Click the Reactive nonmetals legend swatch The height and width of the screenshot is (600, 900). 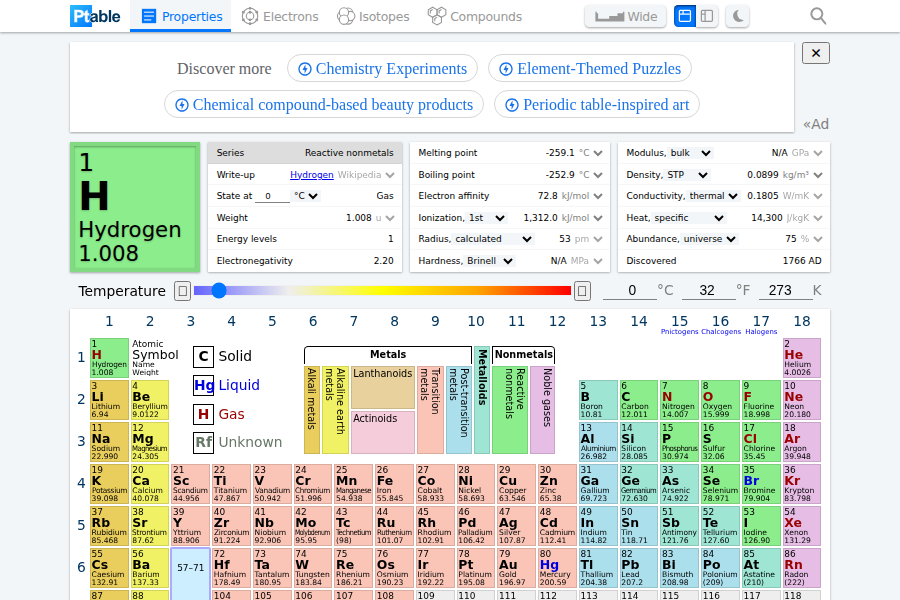(x=510, y=409)
